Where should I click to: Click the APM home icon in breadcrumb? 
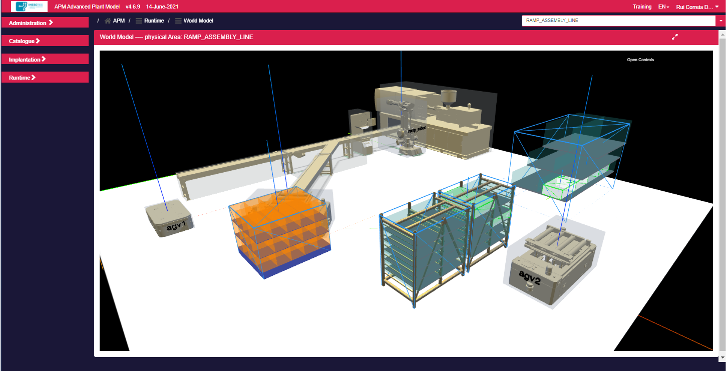(108, 21)
